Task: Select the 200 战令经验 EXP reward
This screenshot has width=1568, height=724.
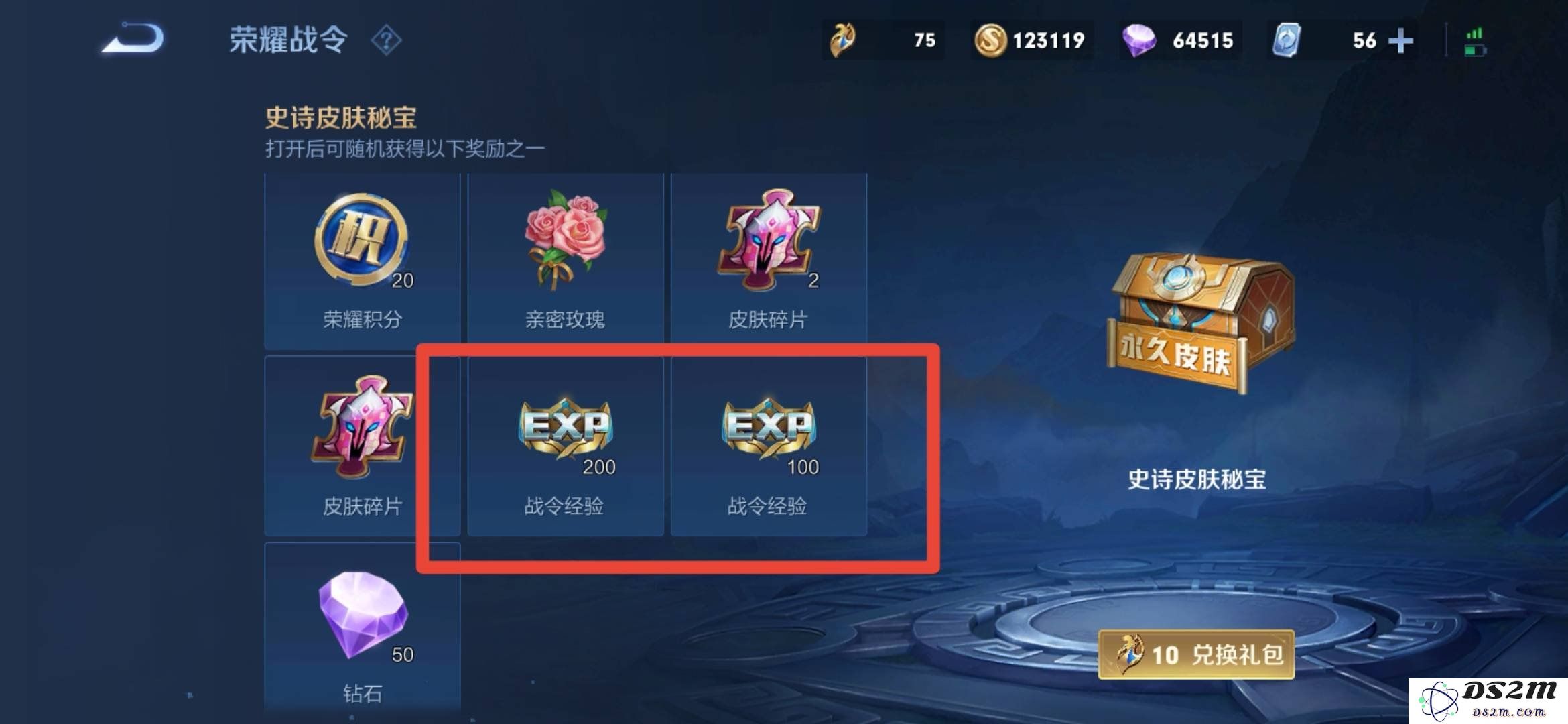Action: coord(566,446)
